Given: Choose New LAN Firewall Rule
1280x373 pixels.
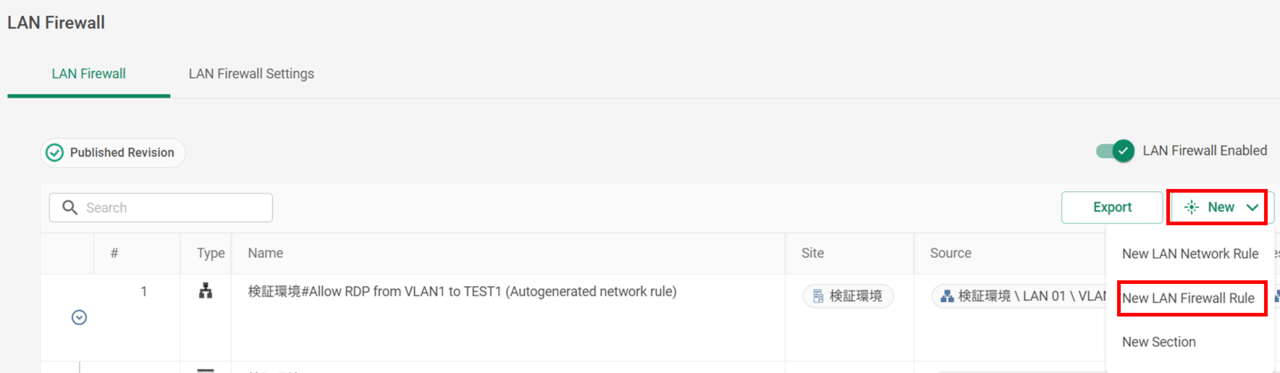Looking at the screenshot, I should [1188, 298].
